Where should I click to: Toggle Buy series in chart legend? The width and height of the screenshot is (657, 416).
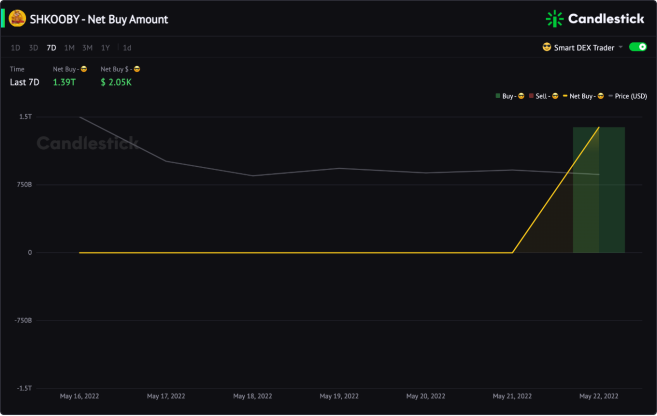(510, 96)
